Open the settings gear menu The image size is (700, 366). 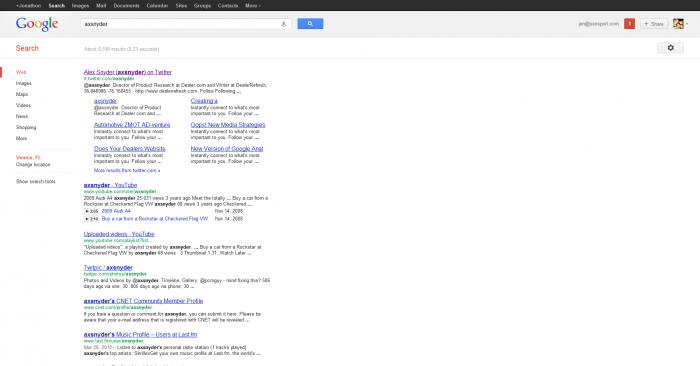[670, 48]
